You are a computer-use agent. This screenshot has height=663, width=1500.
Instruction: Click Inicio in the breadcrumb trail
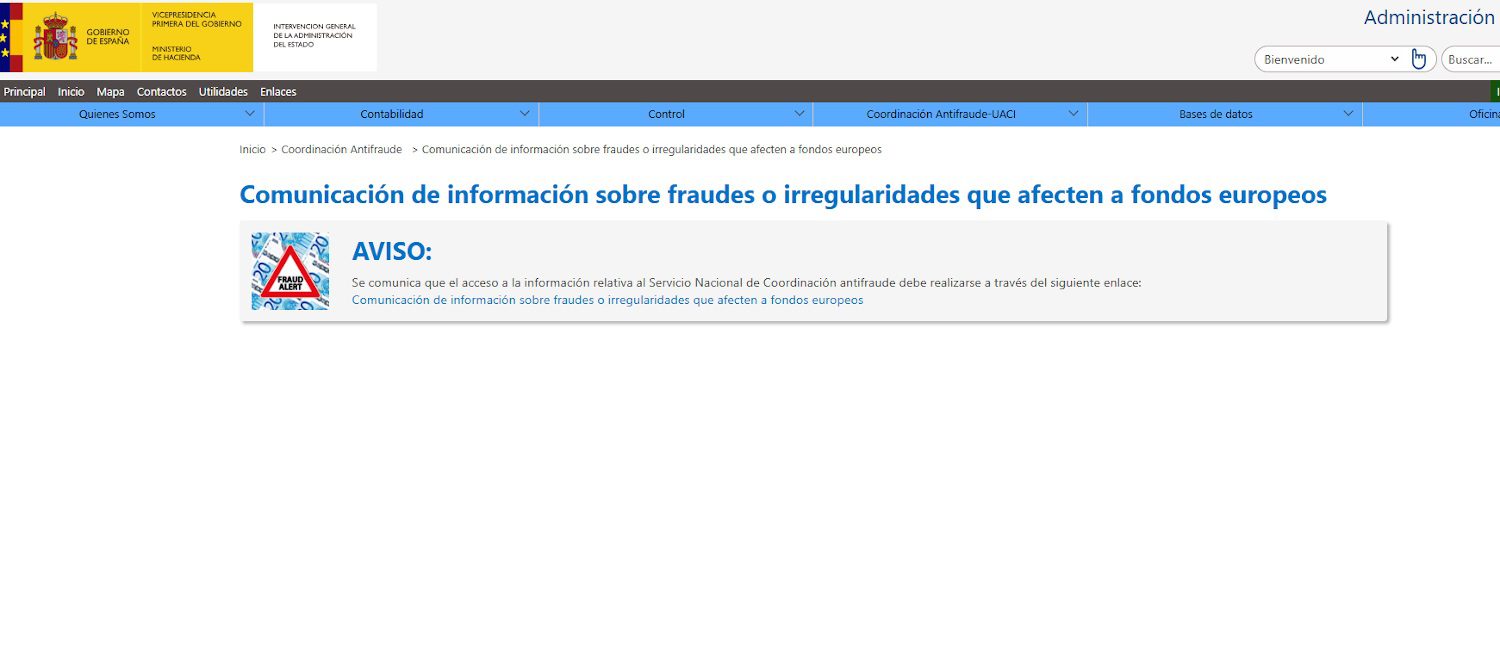[x=252, y=149]
